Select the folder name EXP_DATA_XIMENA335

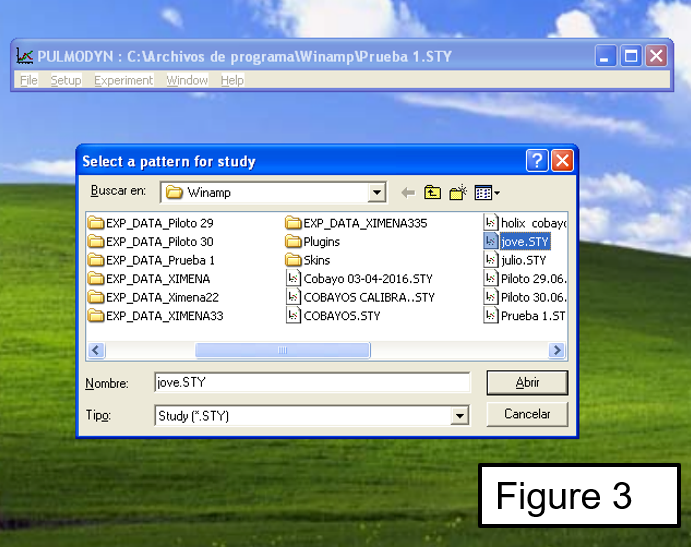tap(365, 223)
